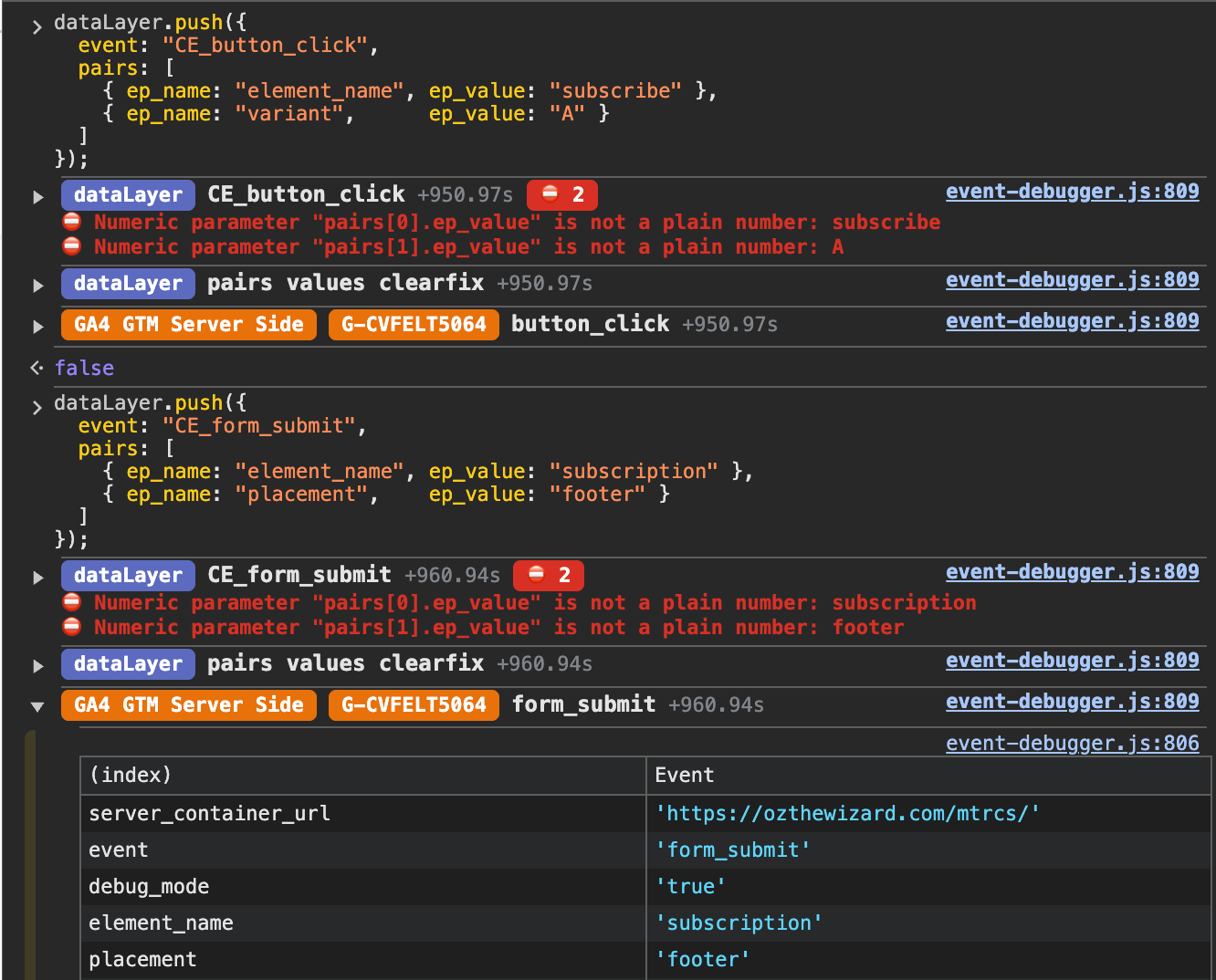Click the GA4 GTM Server Side badge beside button_click
This screenshot has height=980, width=1216.
coord(189,325)
